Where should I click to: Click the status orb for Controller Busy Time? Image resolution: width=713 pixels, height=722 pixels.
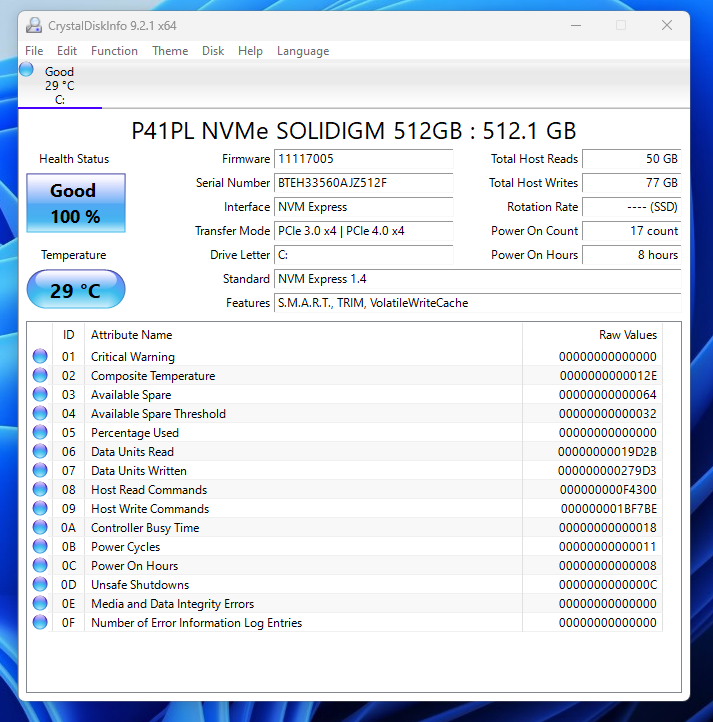tap(40, 527)
